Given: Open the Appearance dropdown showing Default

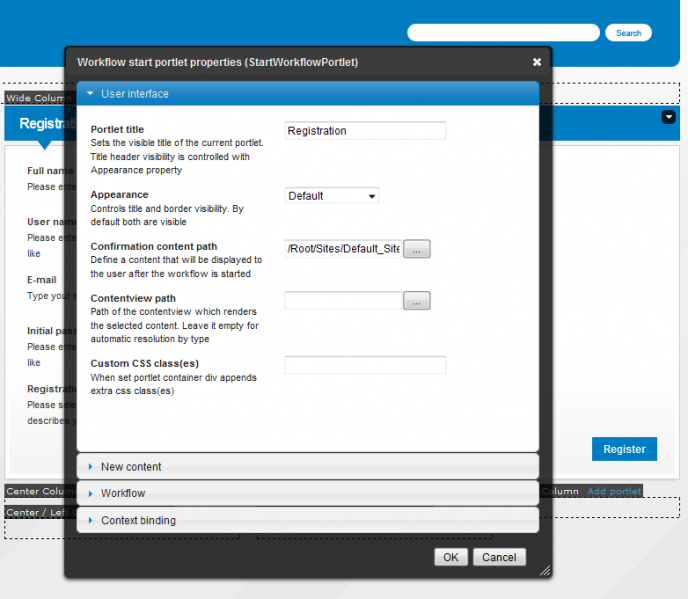Looking at the screenshot, I should coord(332,196).
